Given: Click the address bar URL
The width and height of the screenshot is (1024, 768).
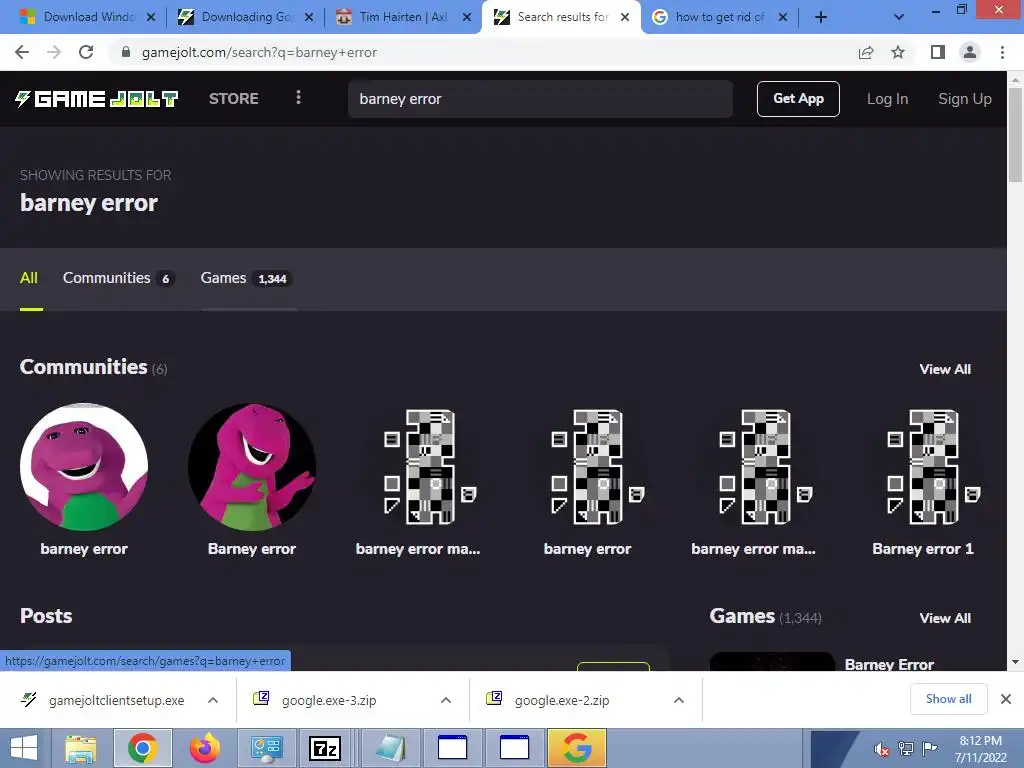Looking at the screenshot, I should tap(259, 52).
